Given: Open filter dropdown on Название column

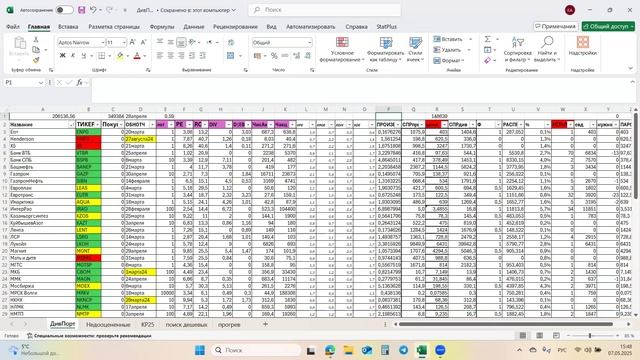Looking at the screenshot, I should [72, 124].
